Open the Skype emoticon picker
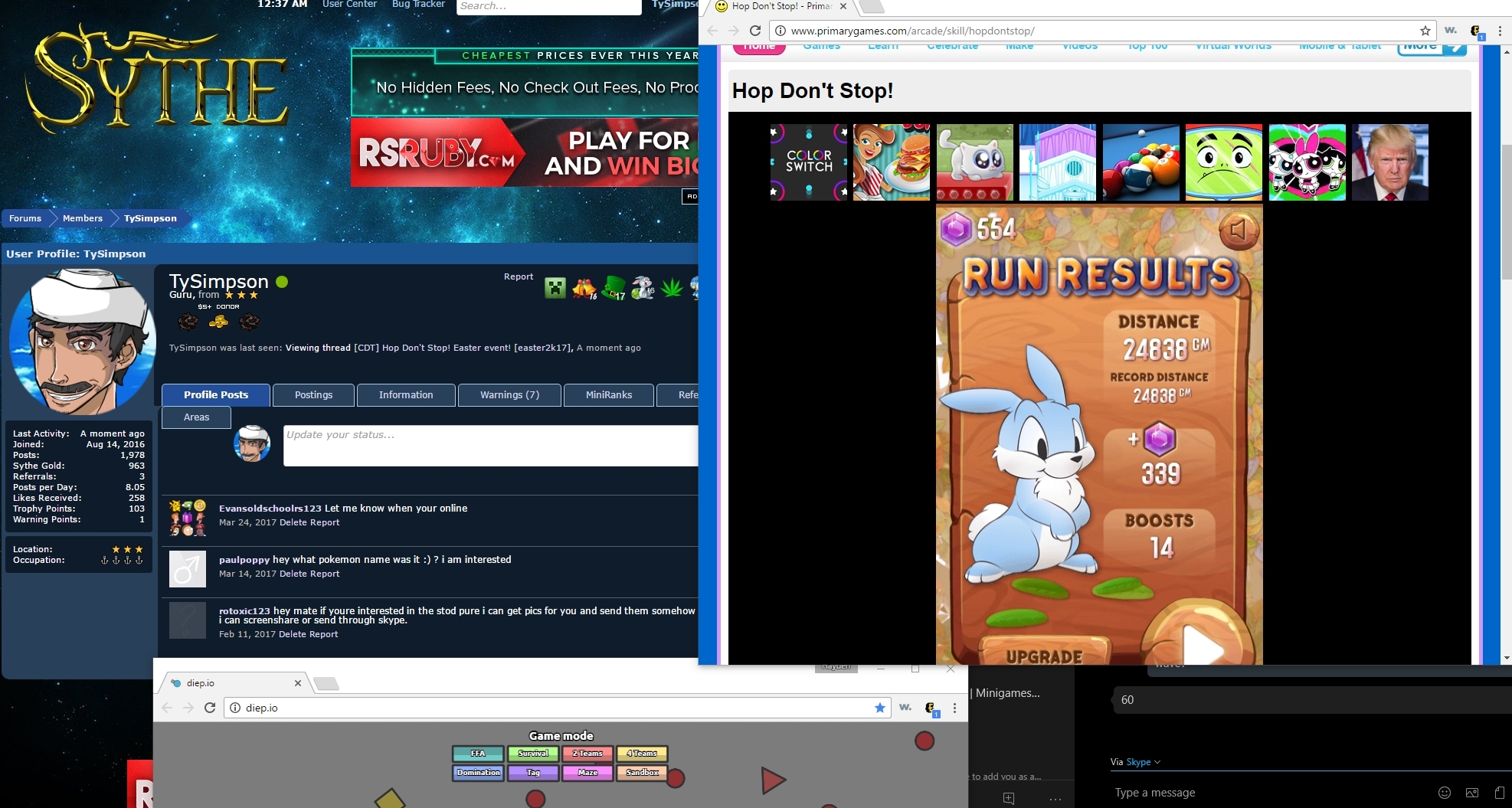 [1445, 793]
